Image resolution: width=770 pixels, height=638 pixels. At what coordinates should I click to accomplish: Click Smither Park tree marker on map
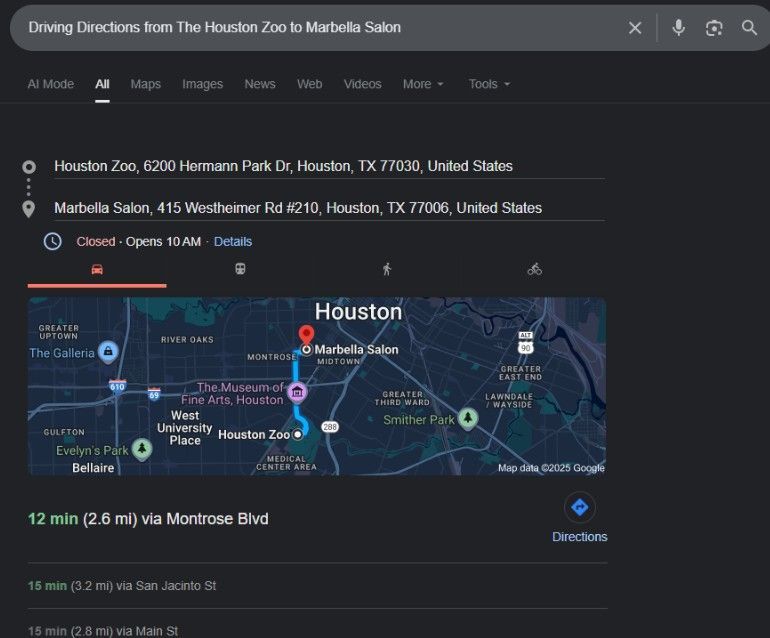468,418
